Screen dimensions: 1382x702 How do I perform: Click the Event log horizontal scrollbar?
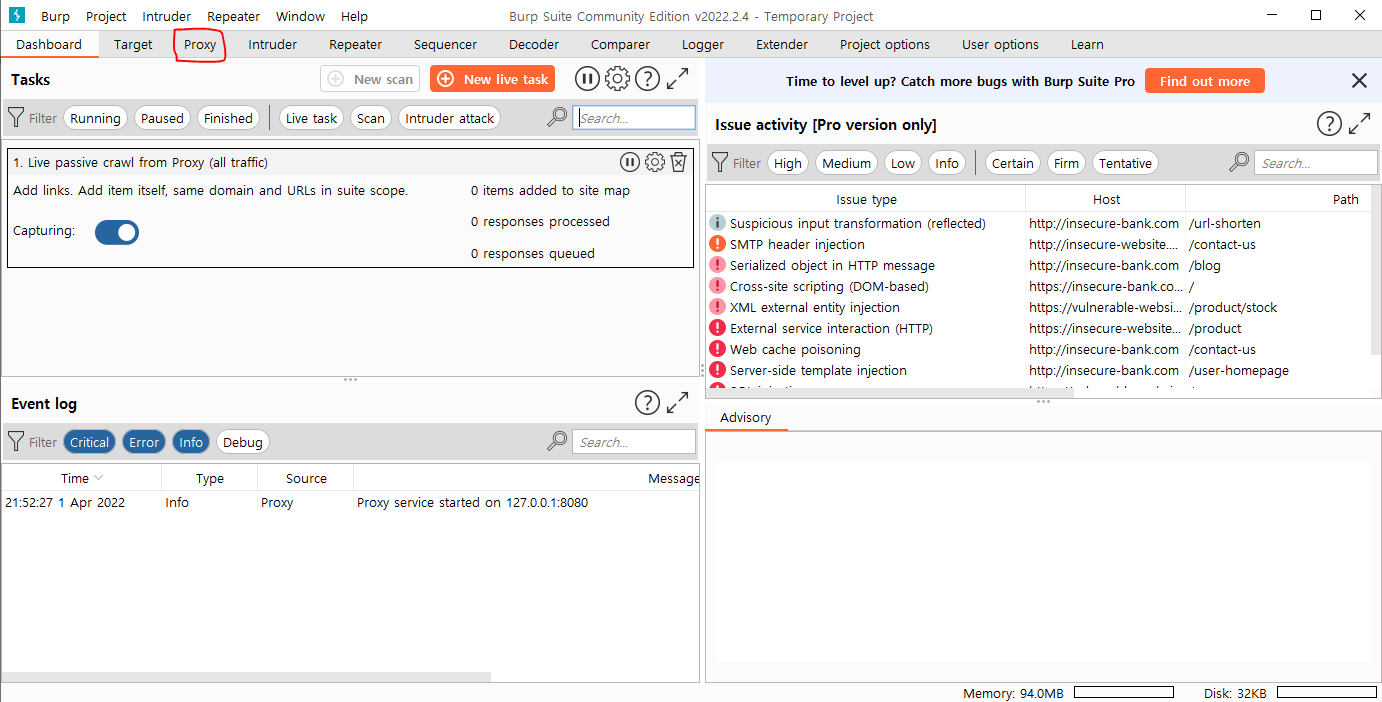pos(246,677)
